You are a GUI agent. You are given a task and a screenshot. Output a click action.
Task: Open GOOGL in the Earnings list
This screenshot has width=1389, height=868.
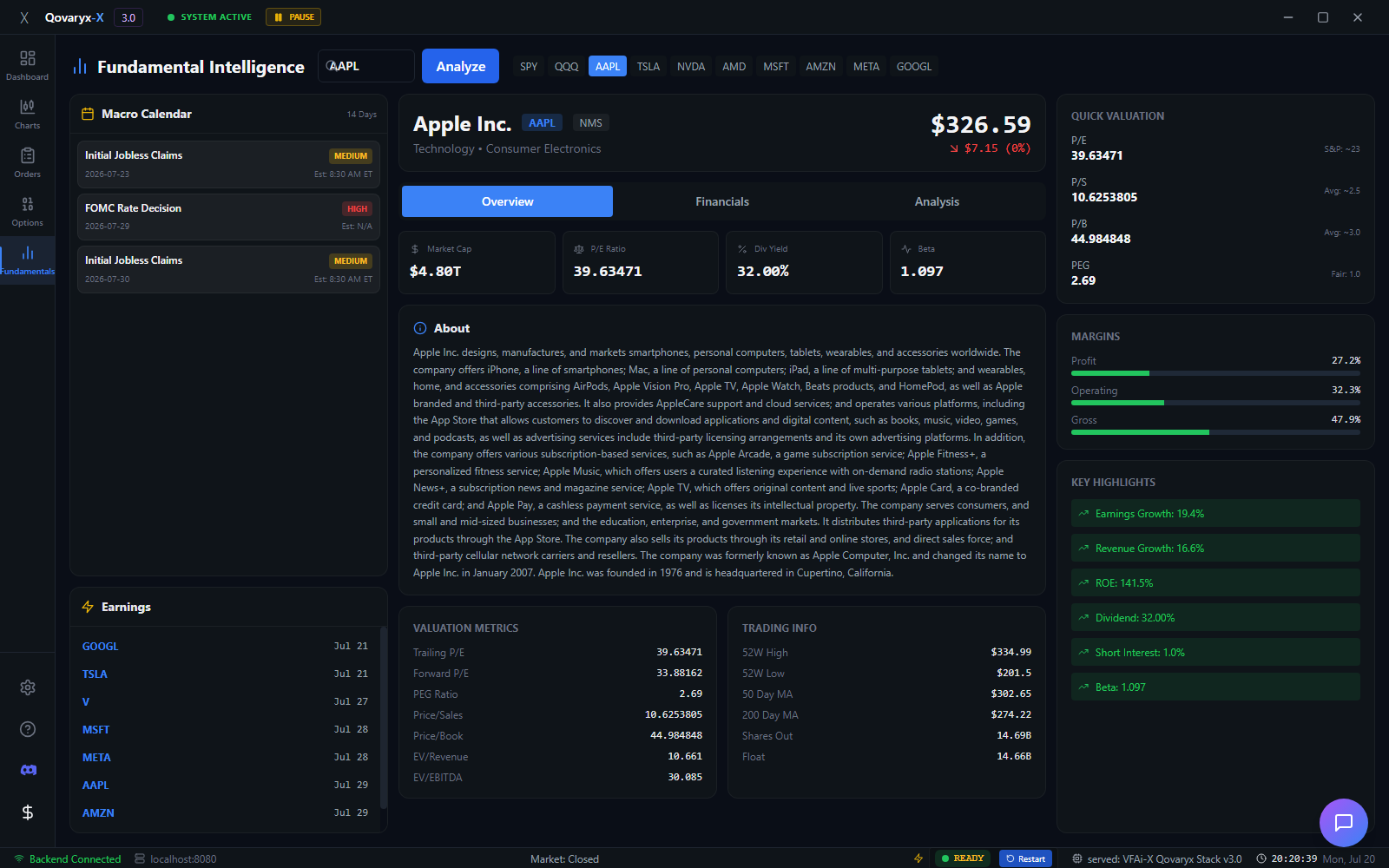225,647
